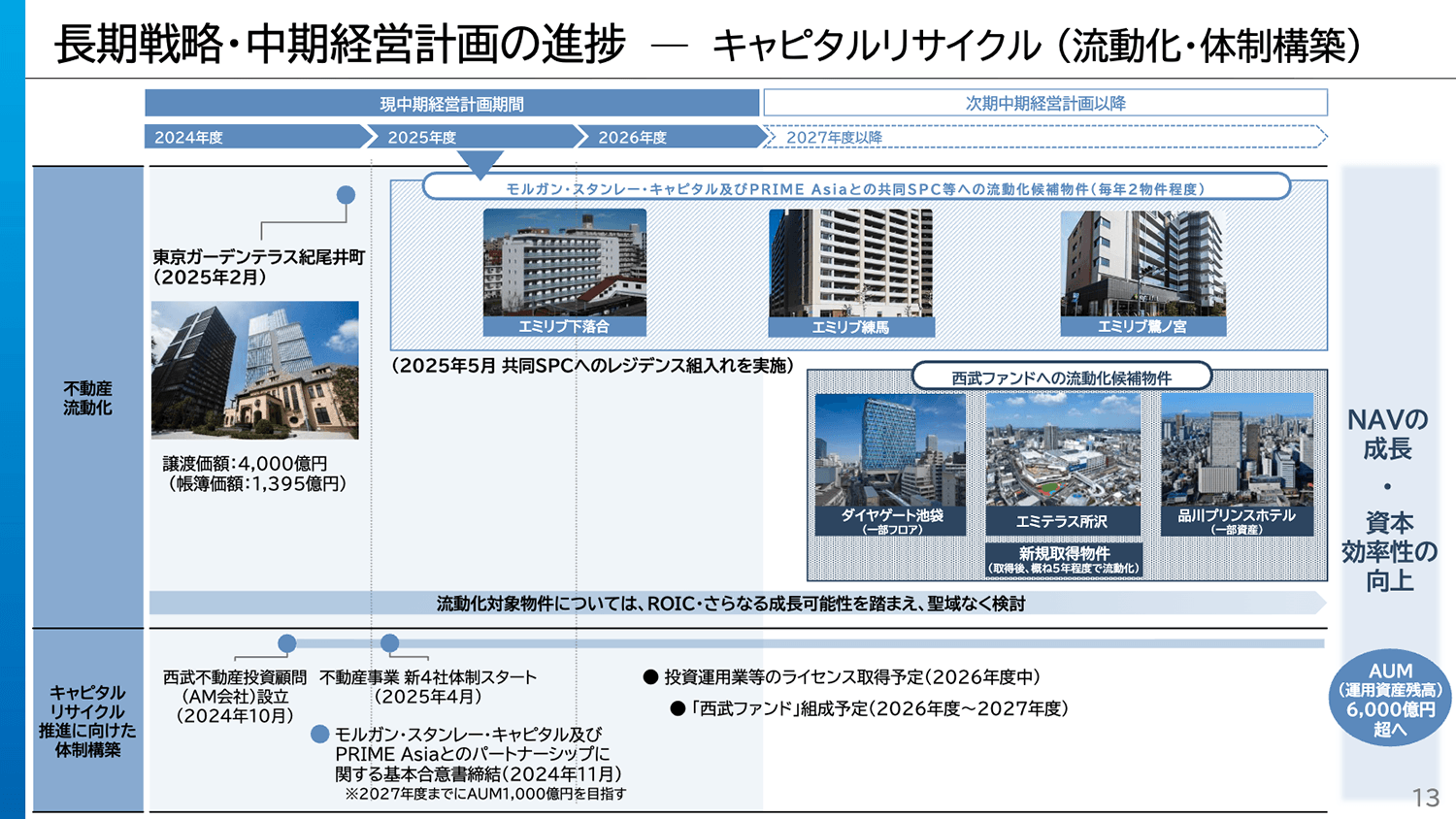Image resolution: width=1456 pixels, height=819 pixels.
Task: Click the 現中期経営計画期間 header bar
Action: [x=452, y=103]
